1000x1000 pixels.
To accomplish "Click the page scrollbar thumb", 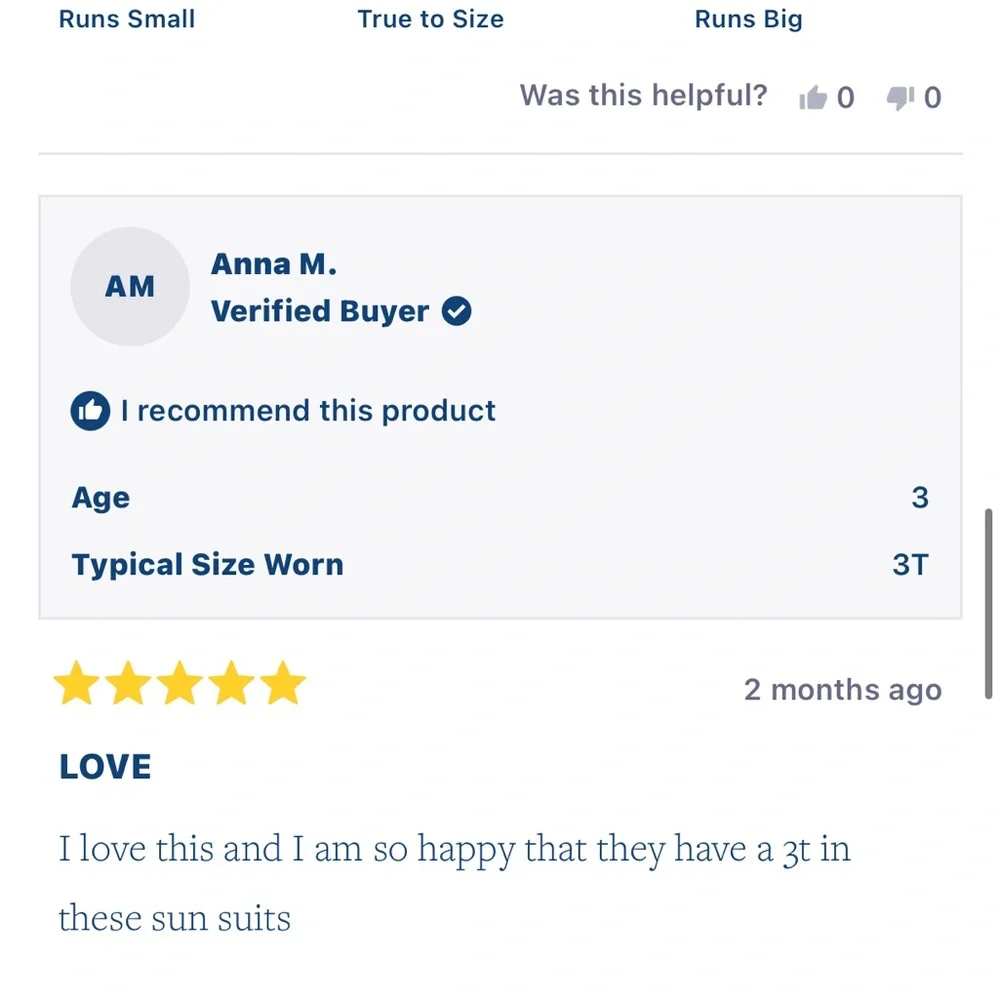I will [x=989, y=604].
